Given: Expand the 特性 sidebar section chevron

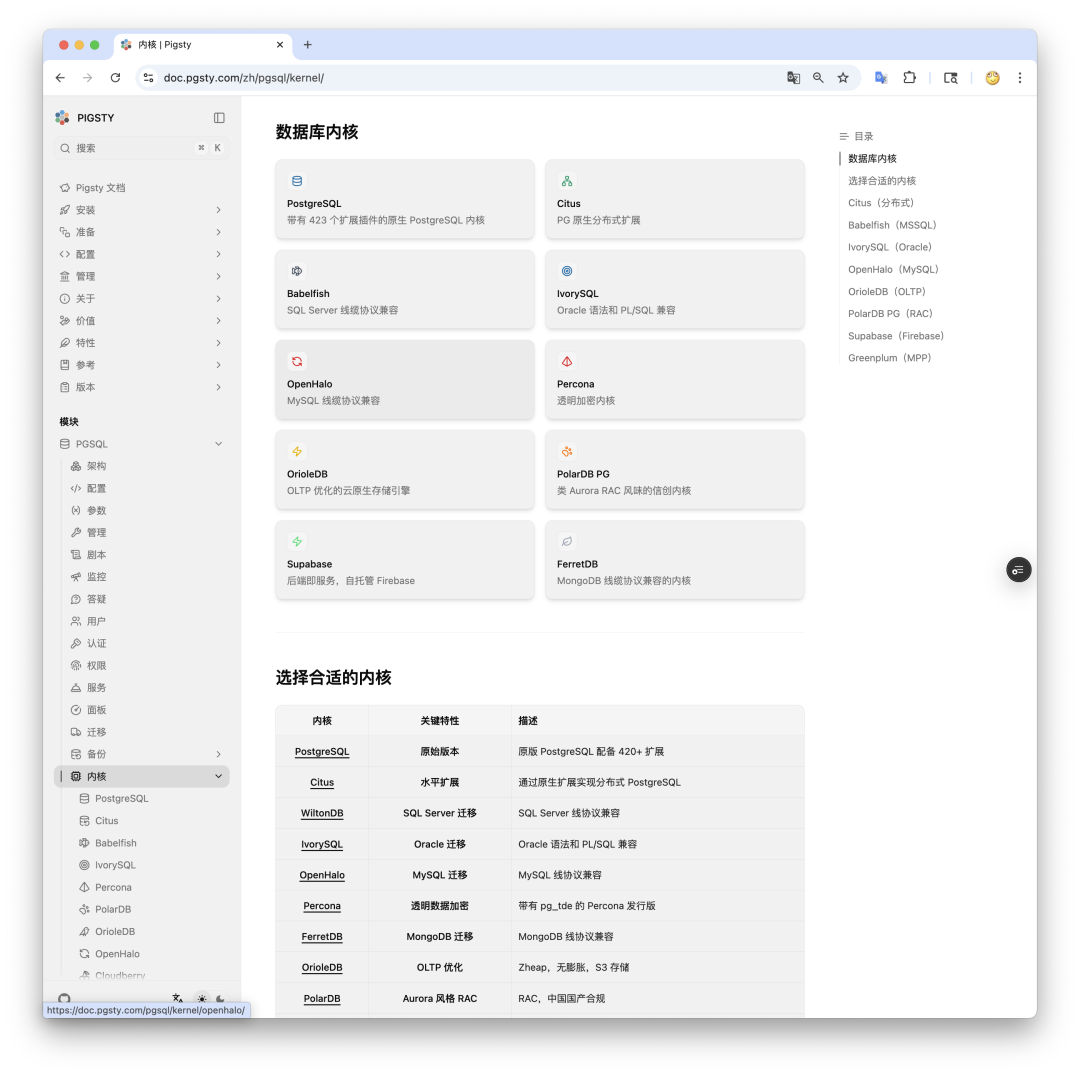Looking at the screenshot, I should coord(218,343).
